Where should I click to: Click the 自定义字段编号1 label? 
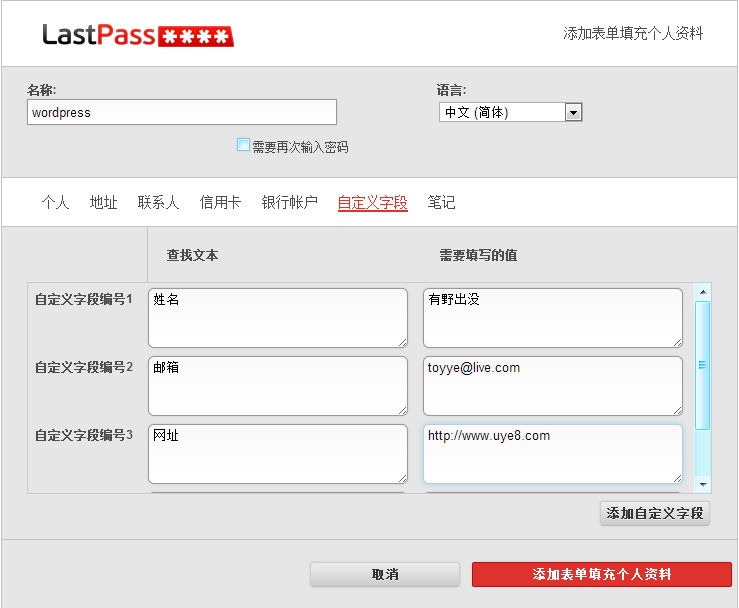tap(83, 299)
